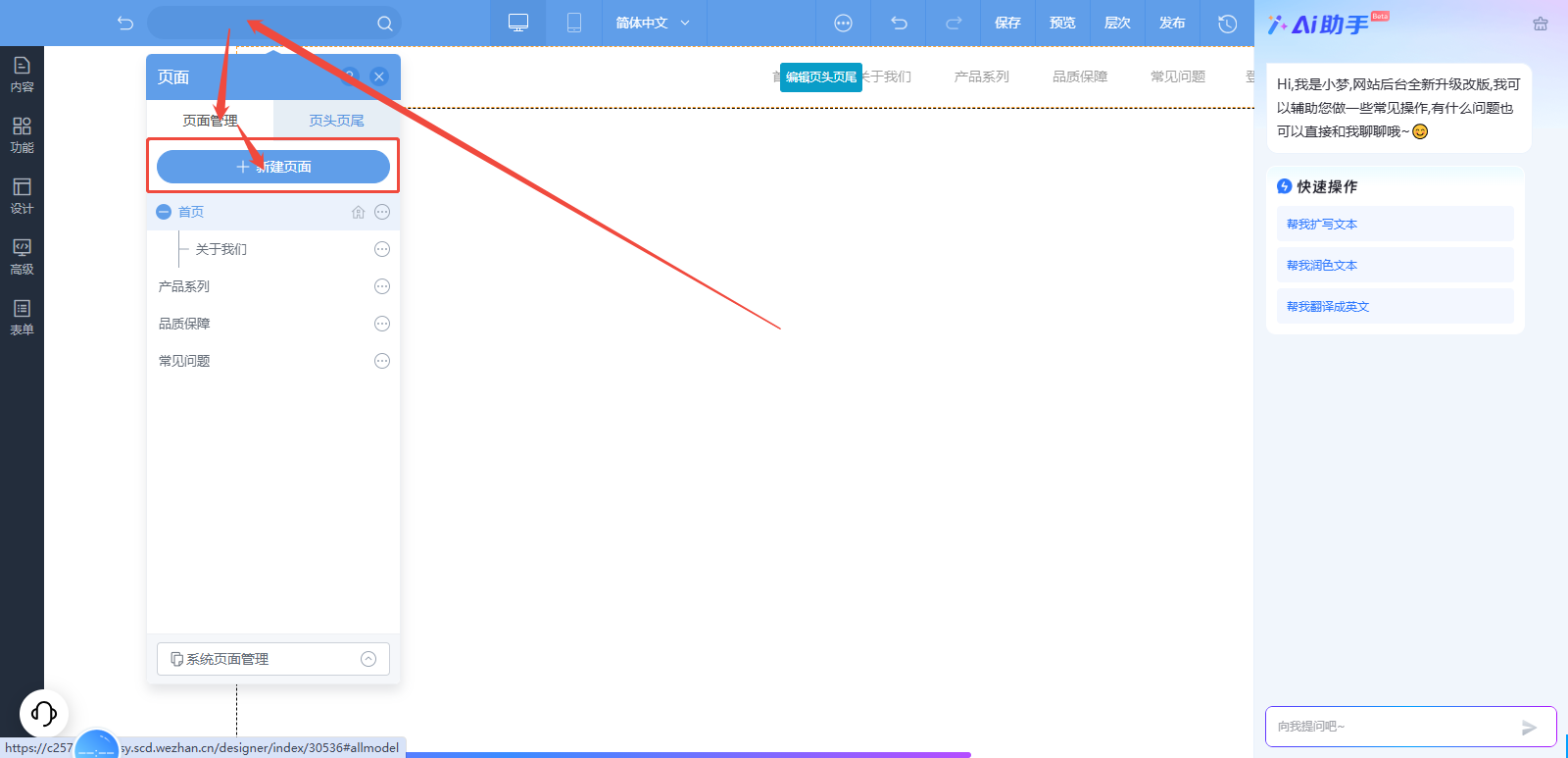This screenshot has height=758, width=1568.
Task: Click the back arrow icon in top bar
Action: click(x=125, y=23)
